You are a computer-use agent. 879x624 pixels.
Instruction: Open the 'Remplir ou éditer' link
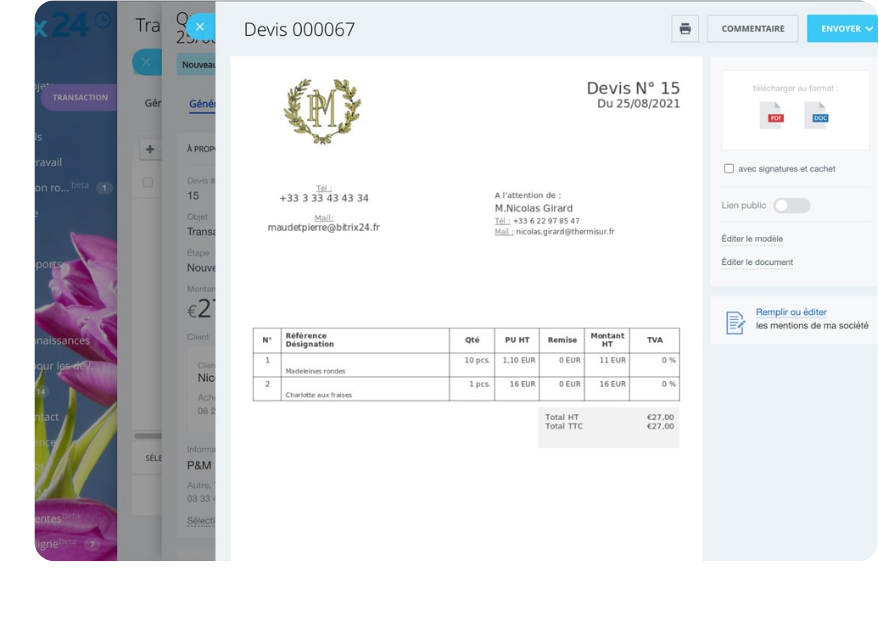point(791,312)
